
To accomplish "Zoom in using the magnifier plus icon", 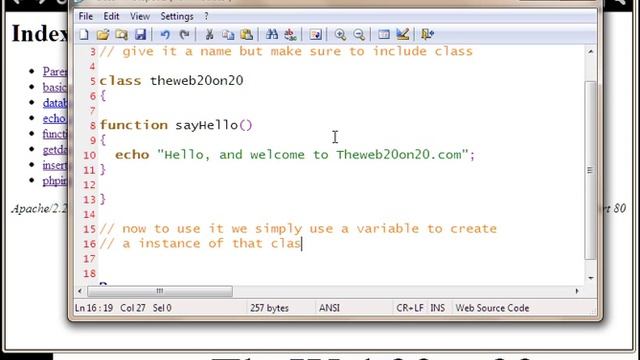I will click(340, 35).
